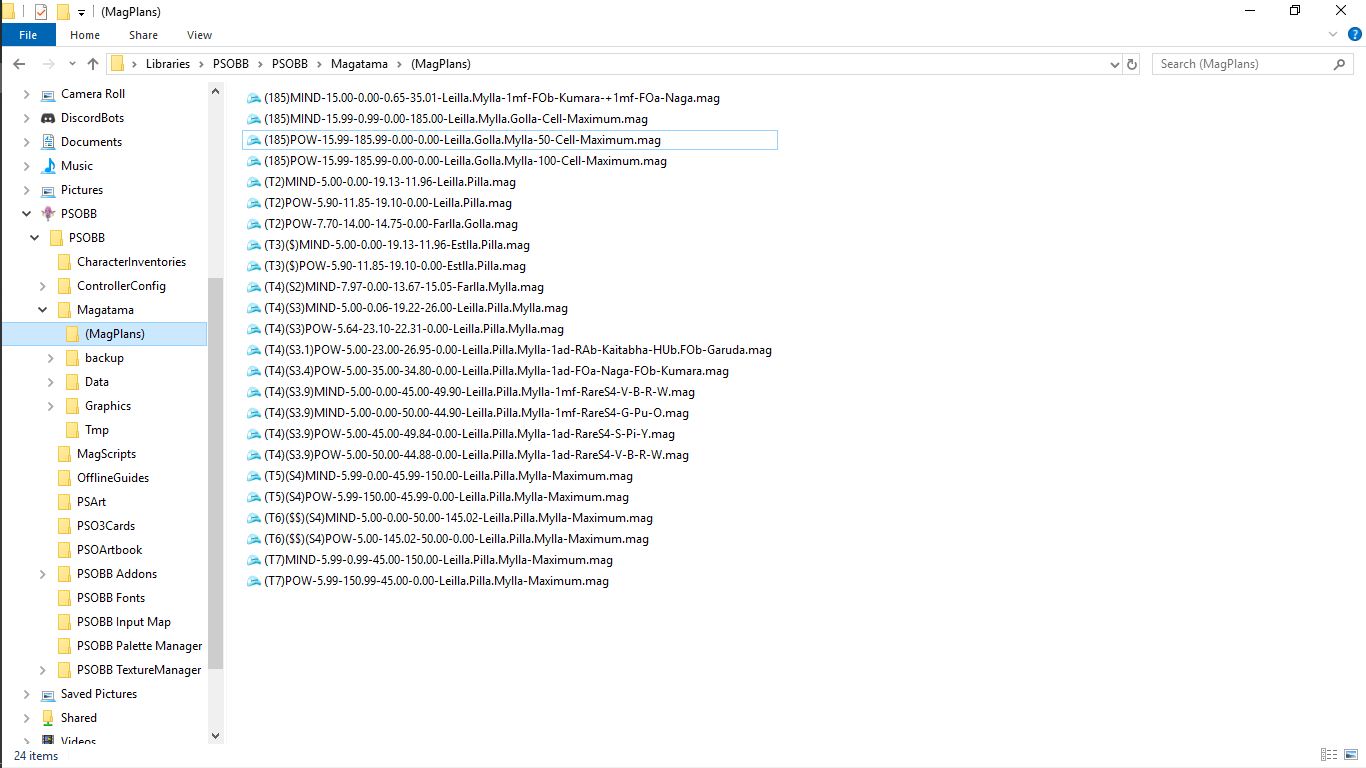Select the (185)POW 100-Cell-Maximum.mag file icon

click(253, 161)
